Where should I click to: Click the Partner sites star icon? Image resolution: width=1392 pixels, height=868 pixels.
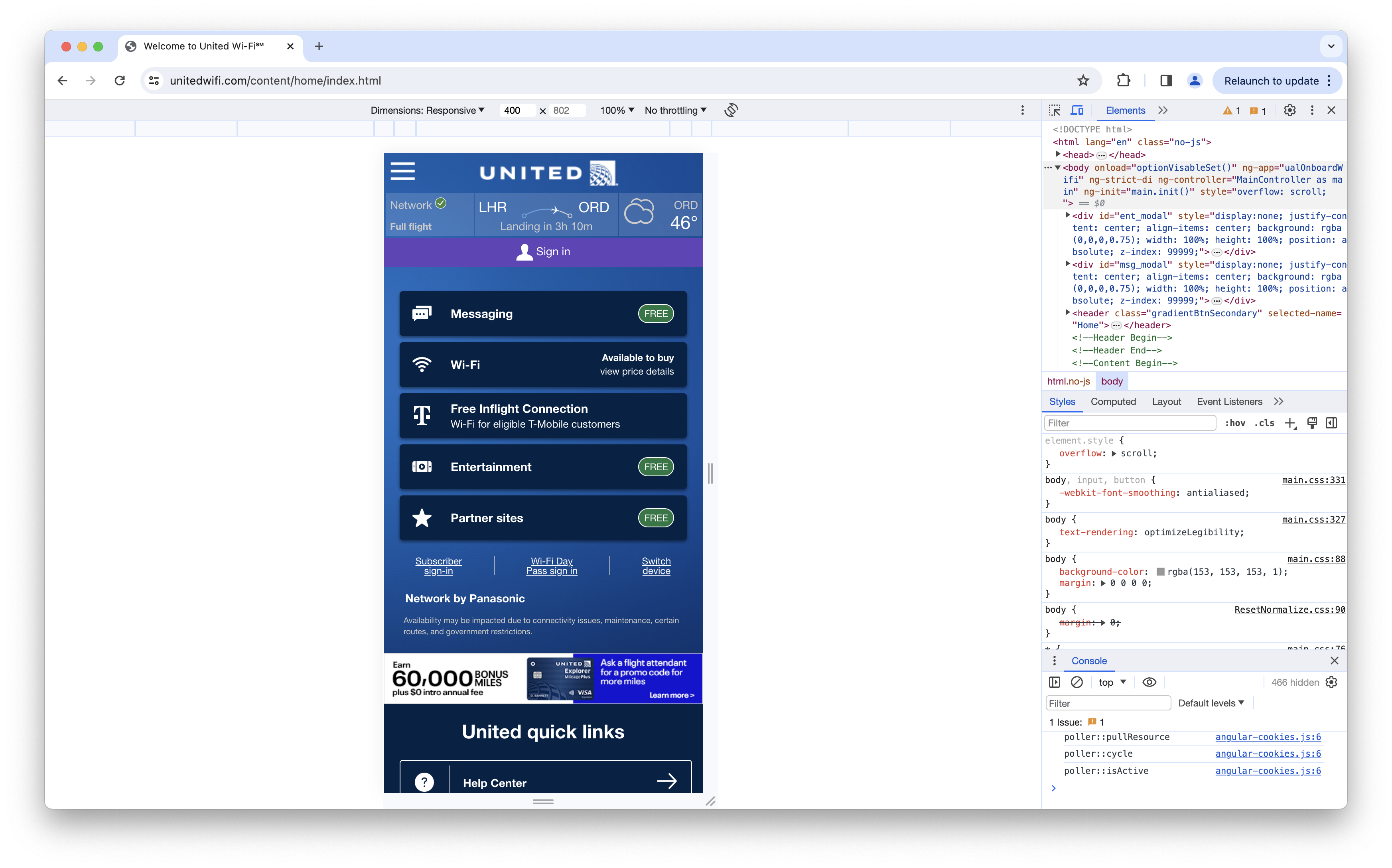click(422, 518)
